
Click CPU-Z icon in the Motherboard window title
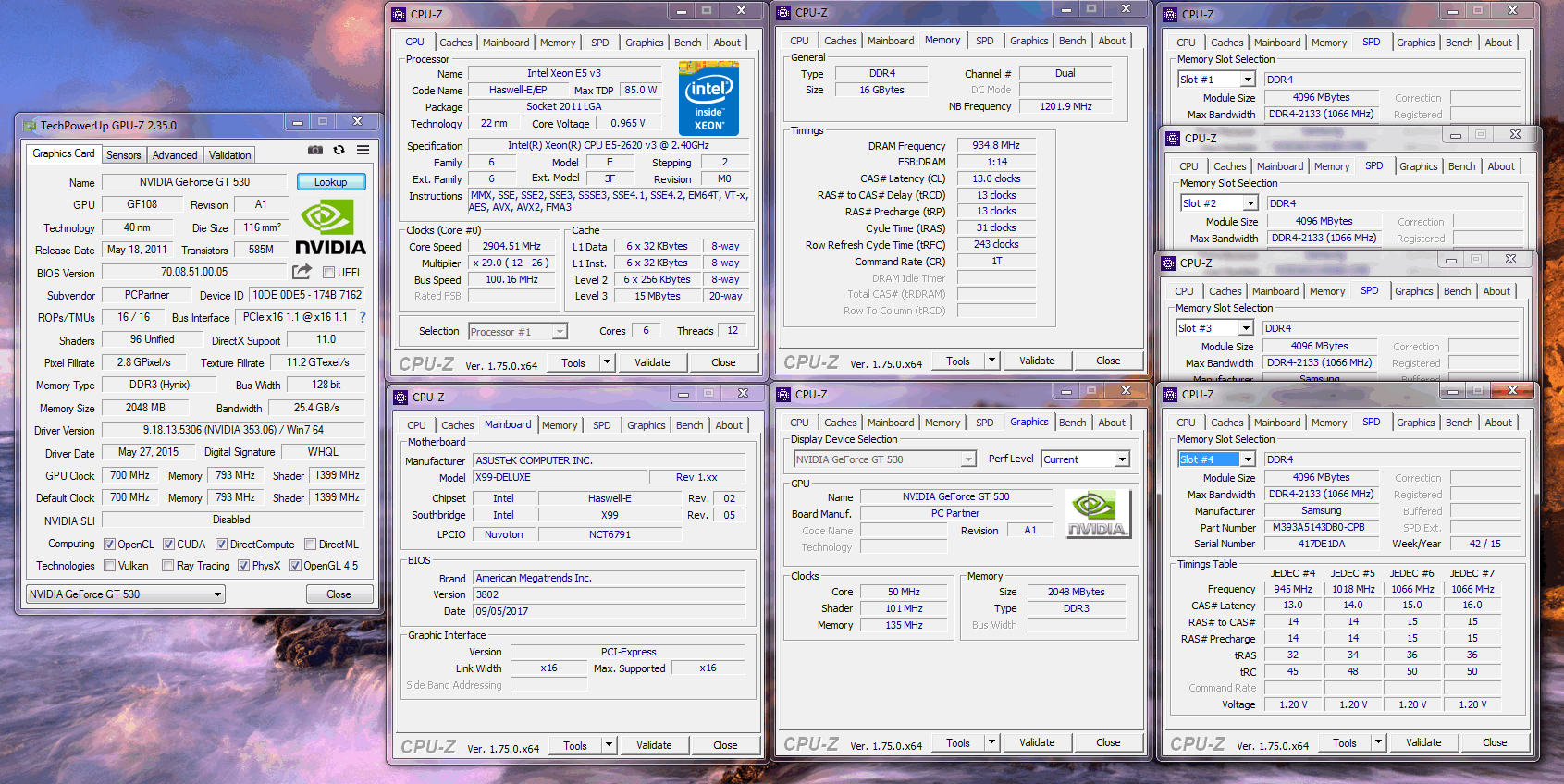[400, 398]
